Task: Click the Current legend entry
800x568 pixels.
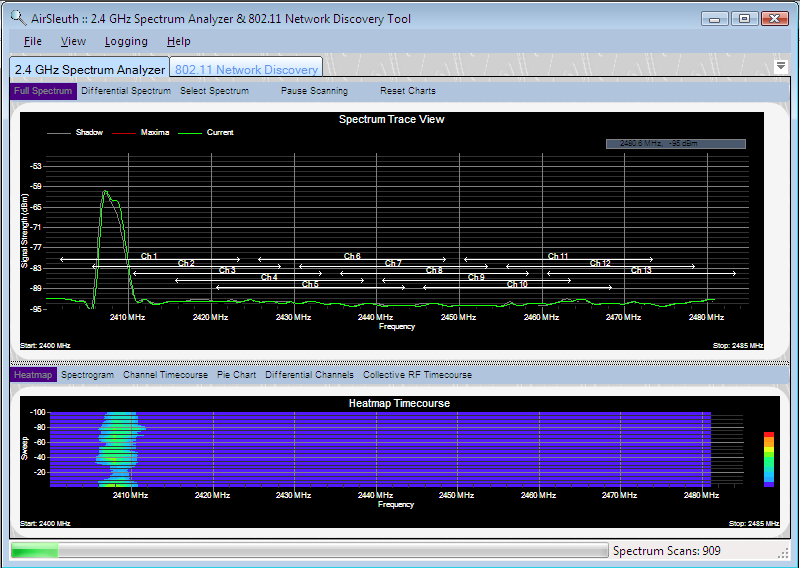Action: (206, 132)
